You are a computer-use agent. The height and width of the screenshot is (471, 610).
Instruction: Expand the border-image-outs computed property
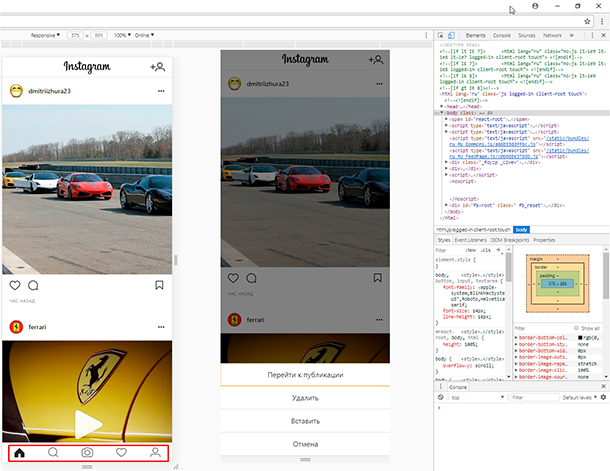pyautogui.click(x=516, y=357)
